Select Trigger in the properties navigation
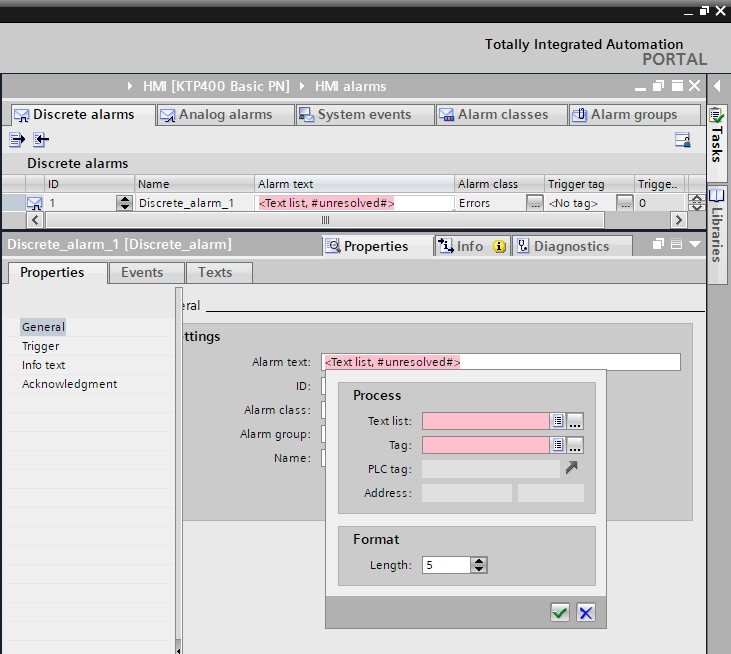Image resolution: width=731 pixels, height=654 pixels. click(41, 346)
